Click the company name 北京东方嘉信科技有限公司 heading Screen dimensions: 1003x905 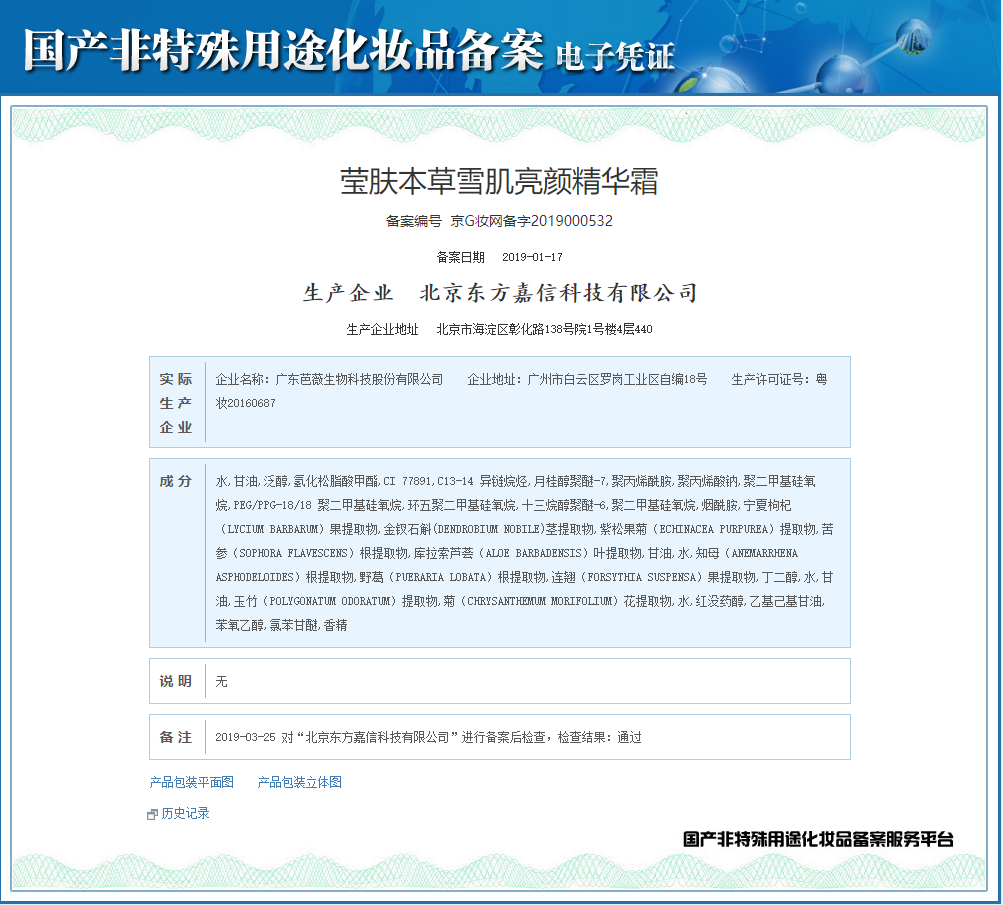[x=558, y=293]
